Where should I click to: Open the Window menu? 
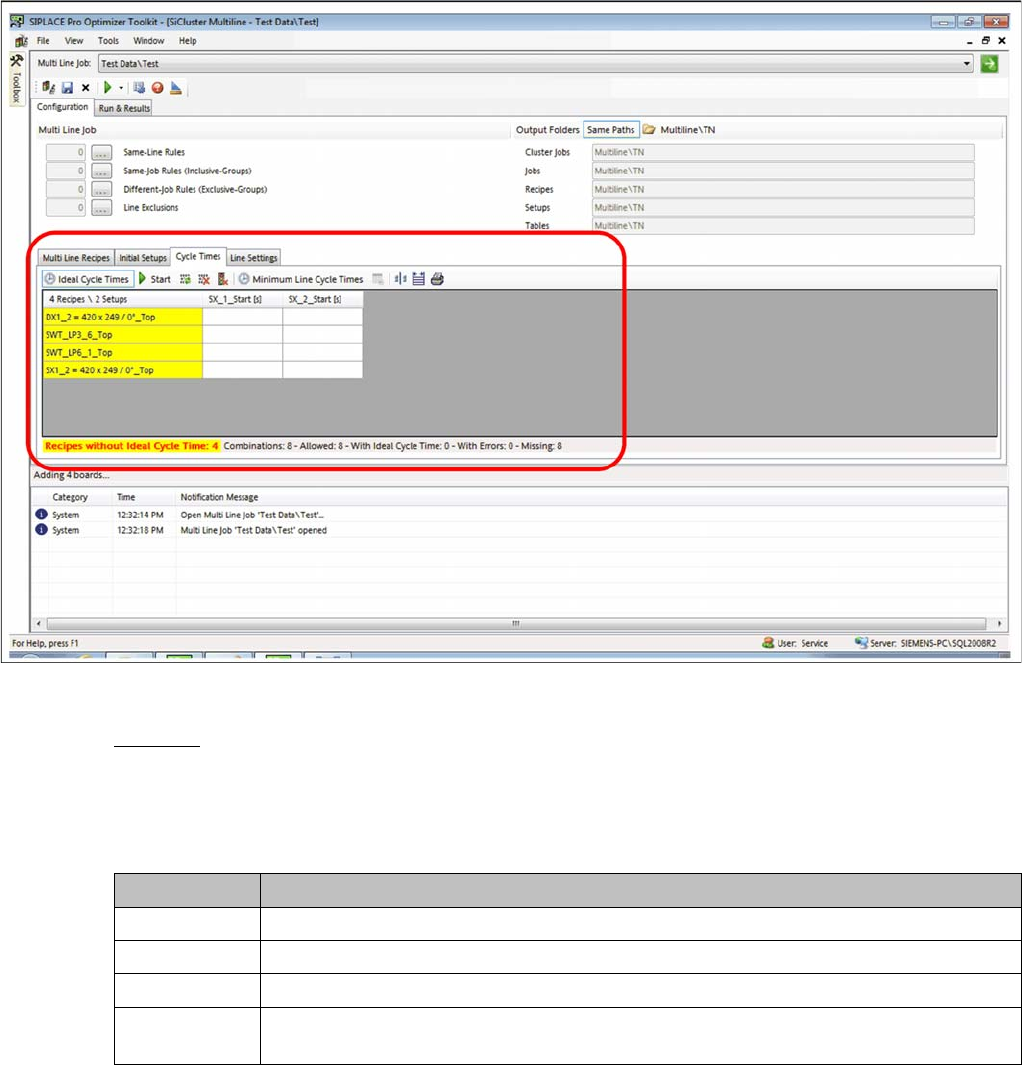click(x=149, y=41)
